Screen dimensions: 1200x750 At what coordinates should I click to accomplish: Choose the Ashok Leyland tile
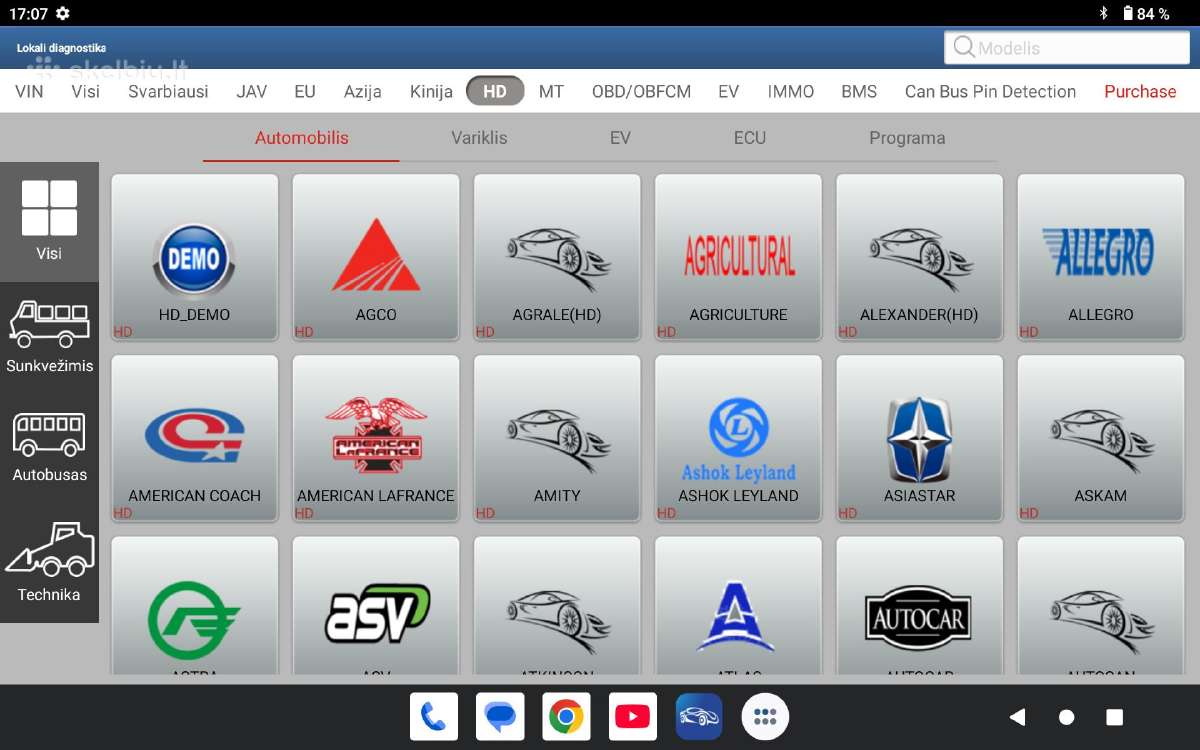738,438
